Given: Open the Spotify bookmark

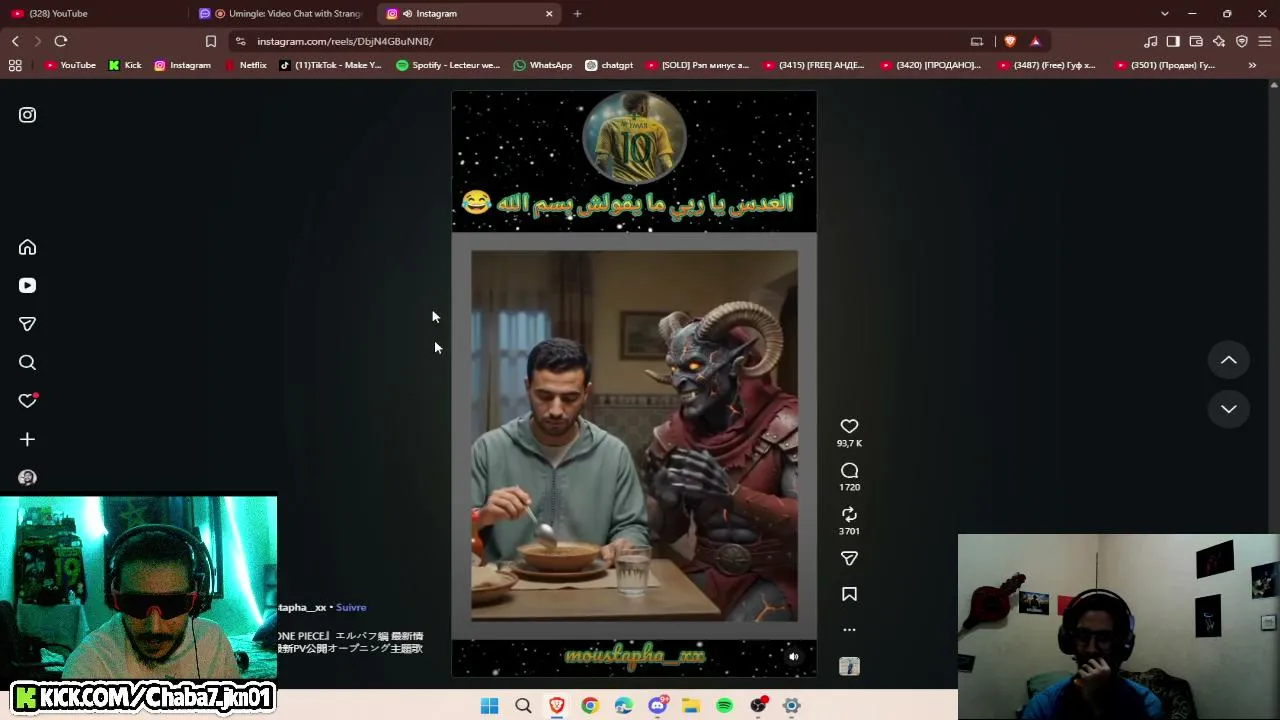Looking at the screenshot, I should [448, 65].
